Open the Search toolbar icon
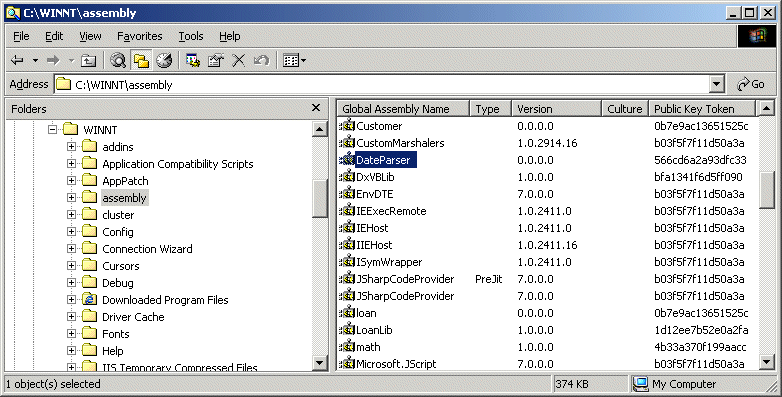This screenshot has height=397, width=782. point(118,60)
